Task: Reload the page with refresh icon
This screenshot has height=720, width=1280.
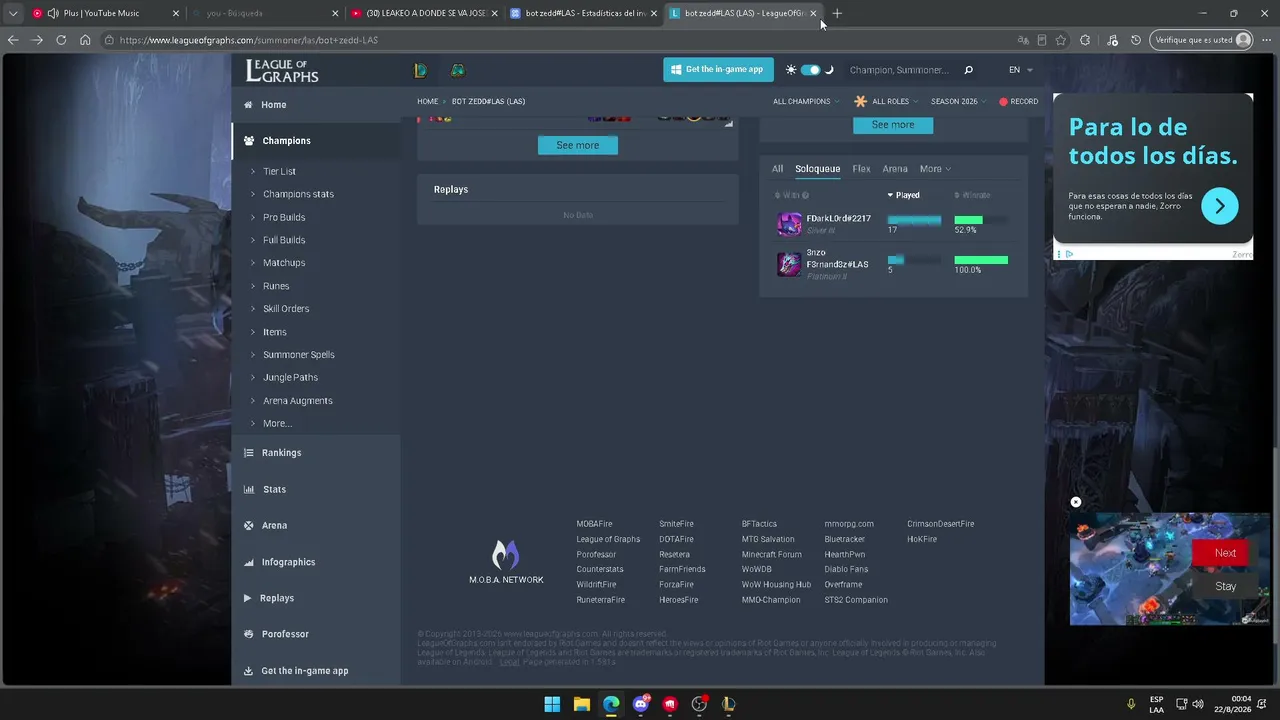Action: [x=61, y=40]
